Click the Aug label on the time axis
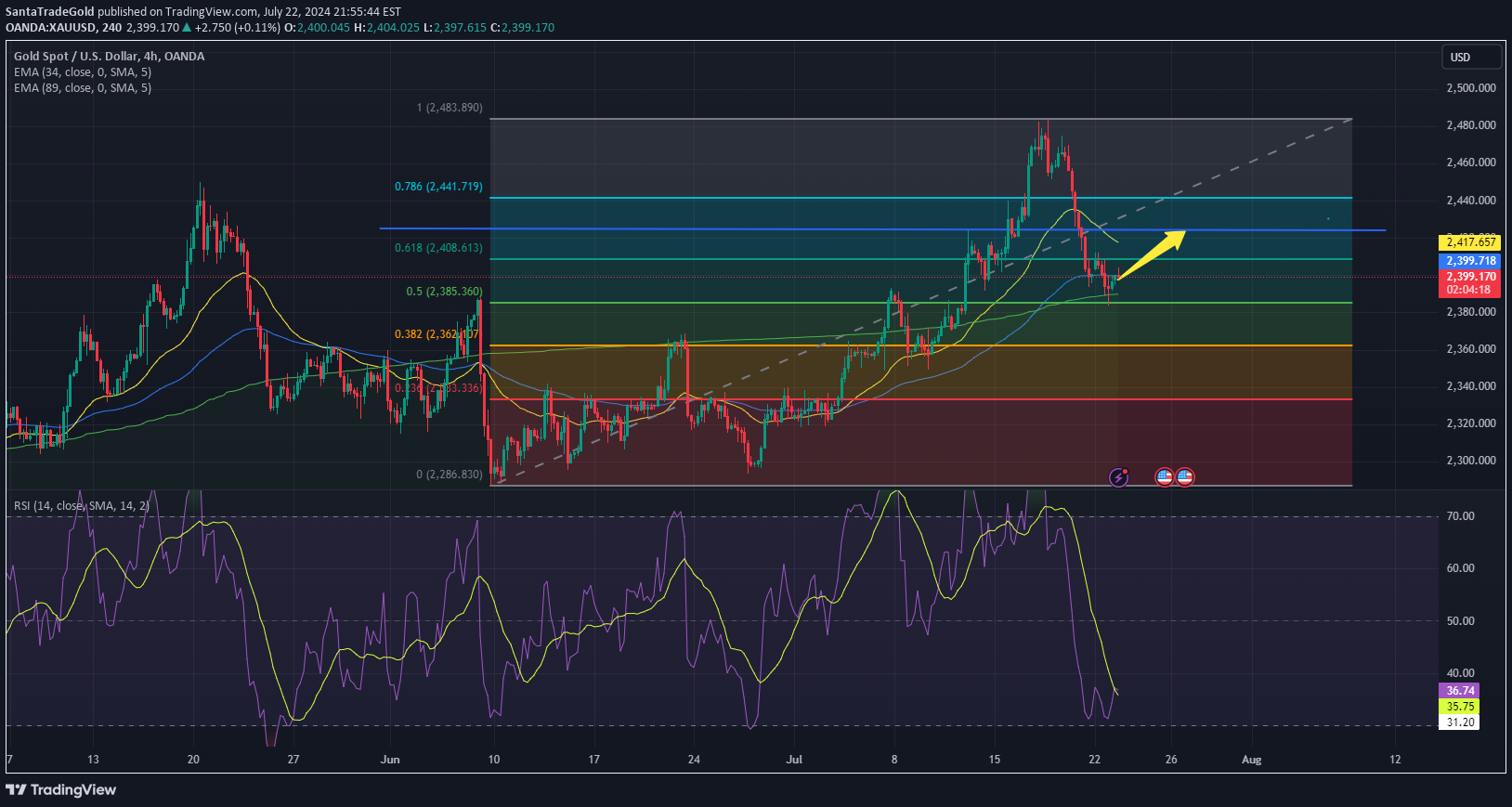 pyautogui.click(x=1252, y=760)
